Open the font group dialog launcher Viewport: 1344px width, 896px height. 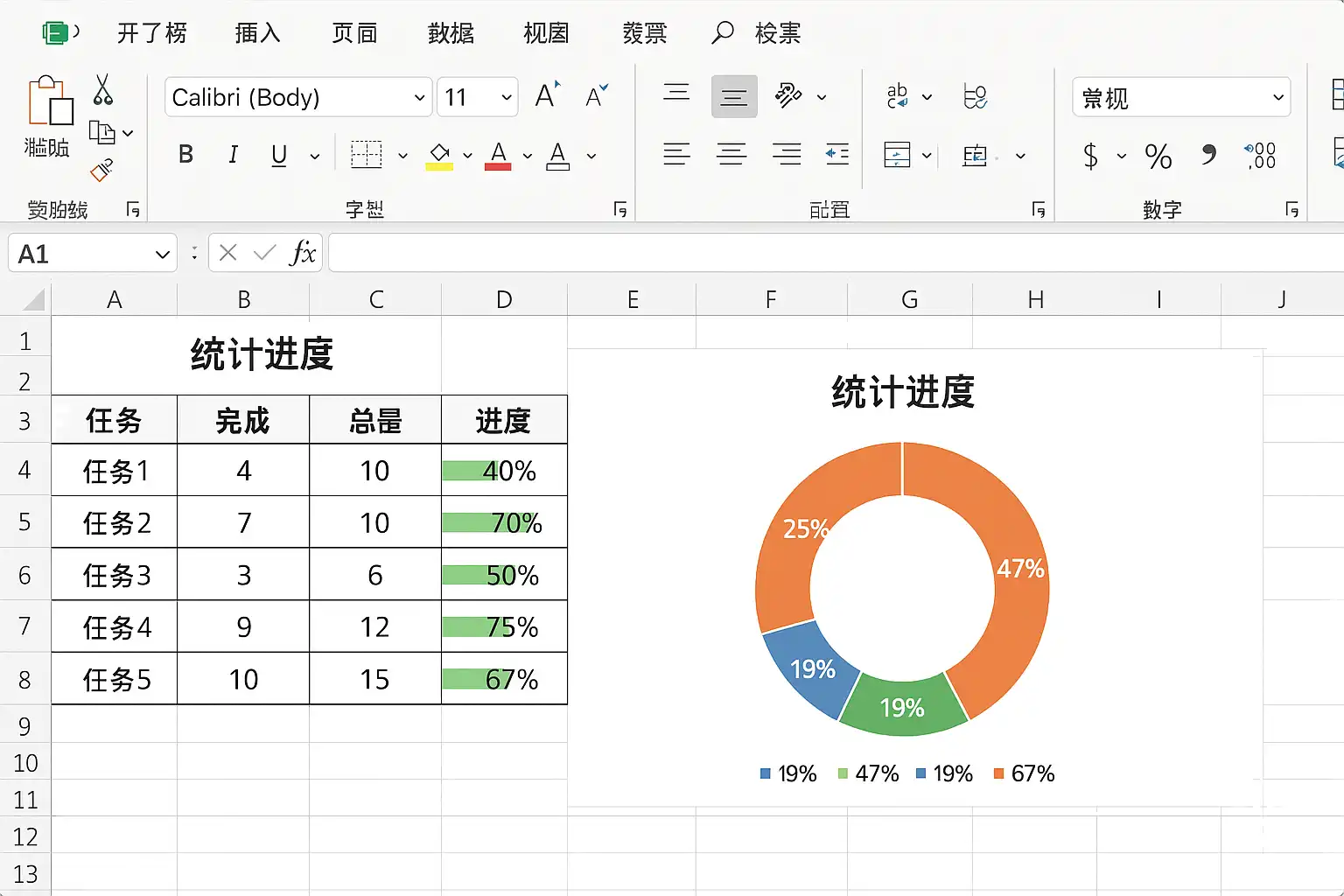tap(620, 209)
